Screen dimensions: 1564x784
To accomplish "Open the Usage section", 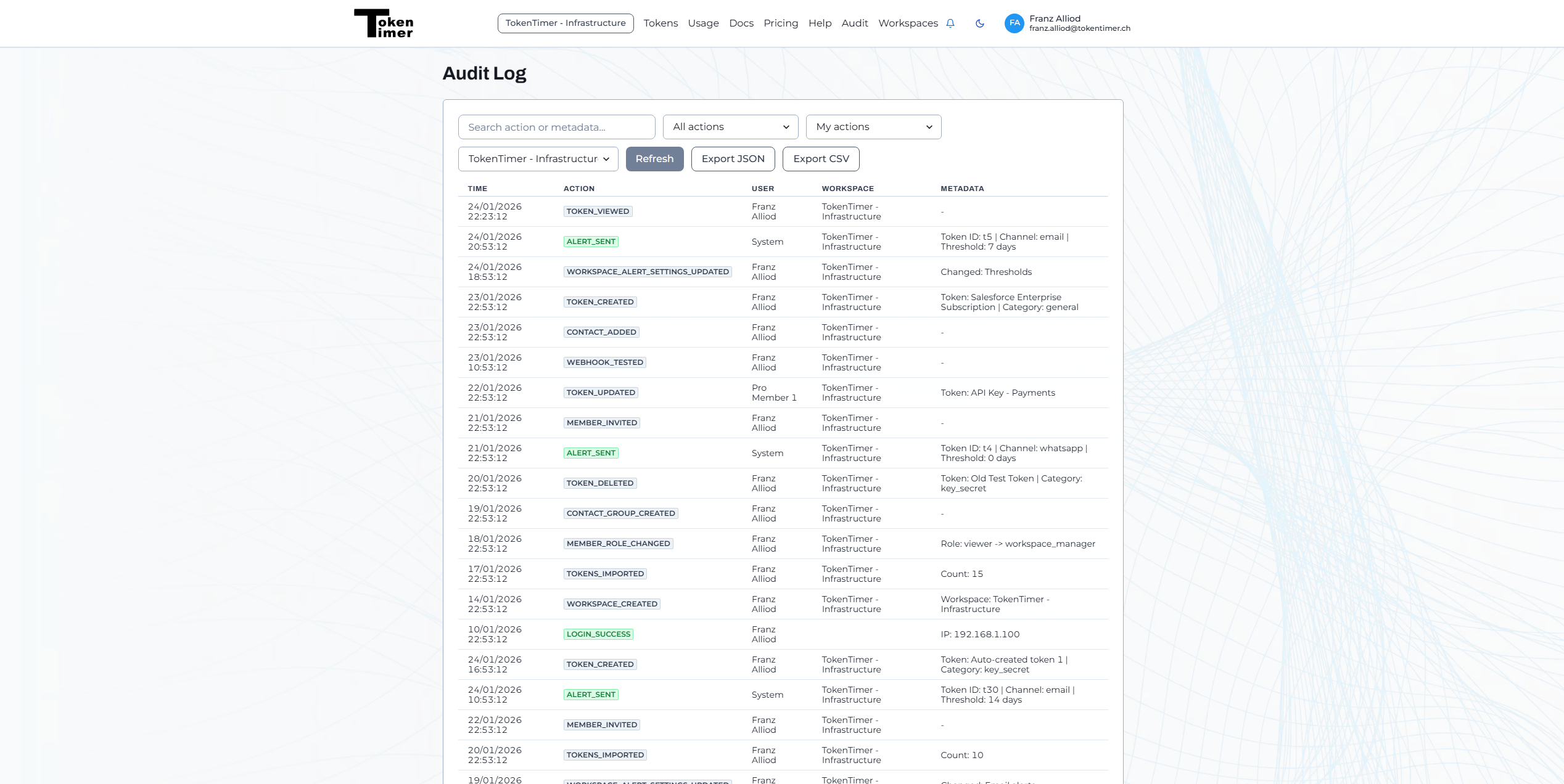I will pyautogui.click(x=703, y=23).
